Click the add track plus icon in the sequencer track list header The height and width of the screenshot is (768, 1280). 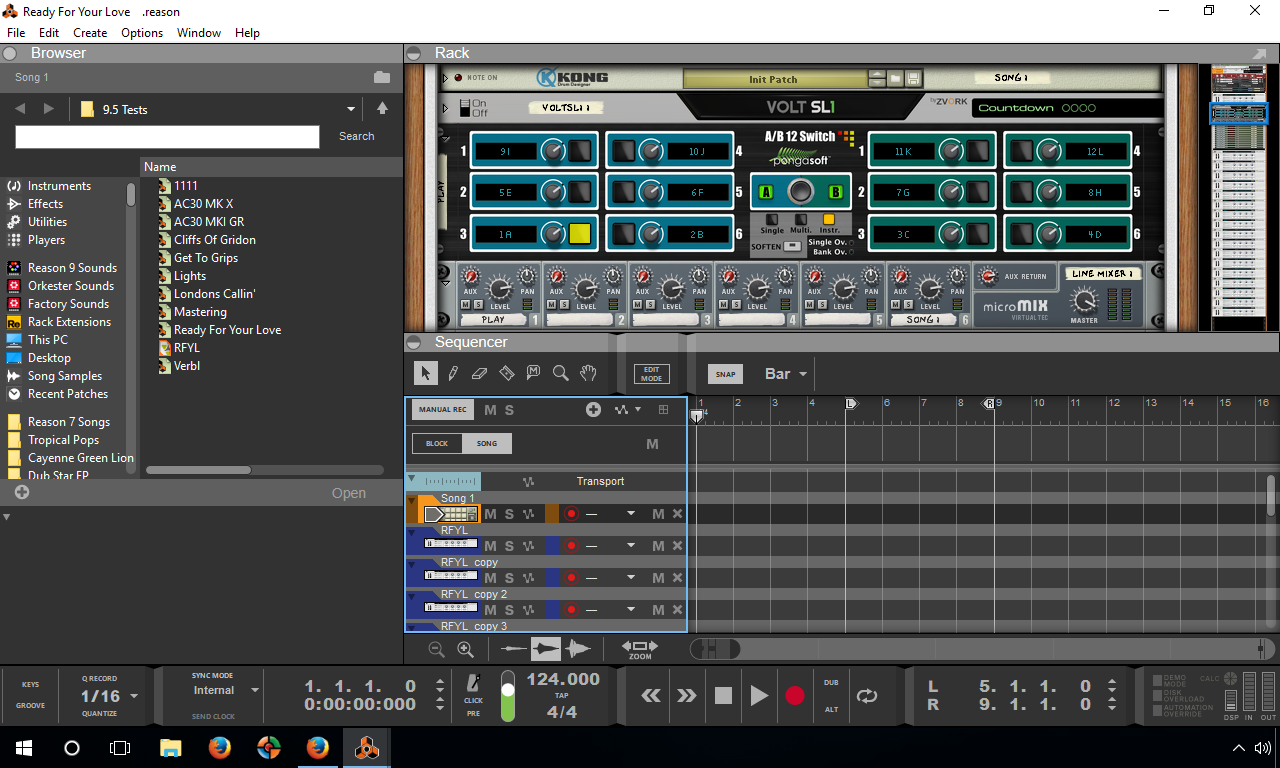click(x=593, y=410)
